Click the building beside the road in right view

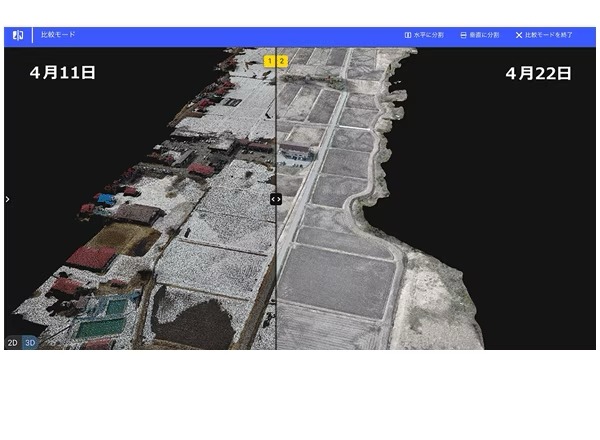tap(296, 150)
